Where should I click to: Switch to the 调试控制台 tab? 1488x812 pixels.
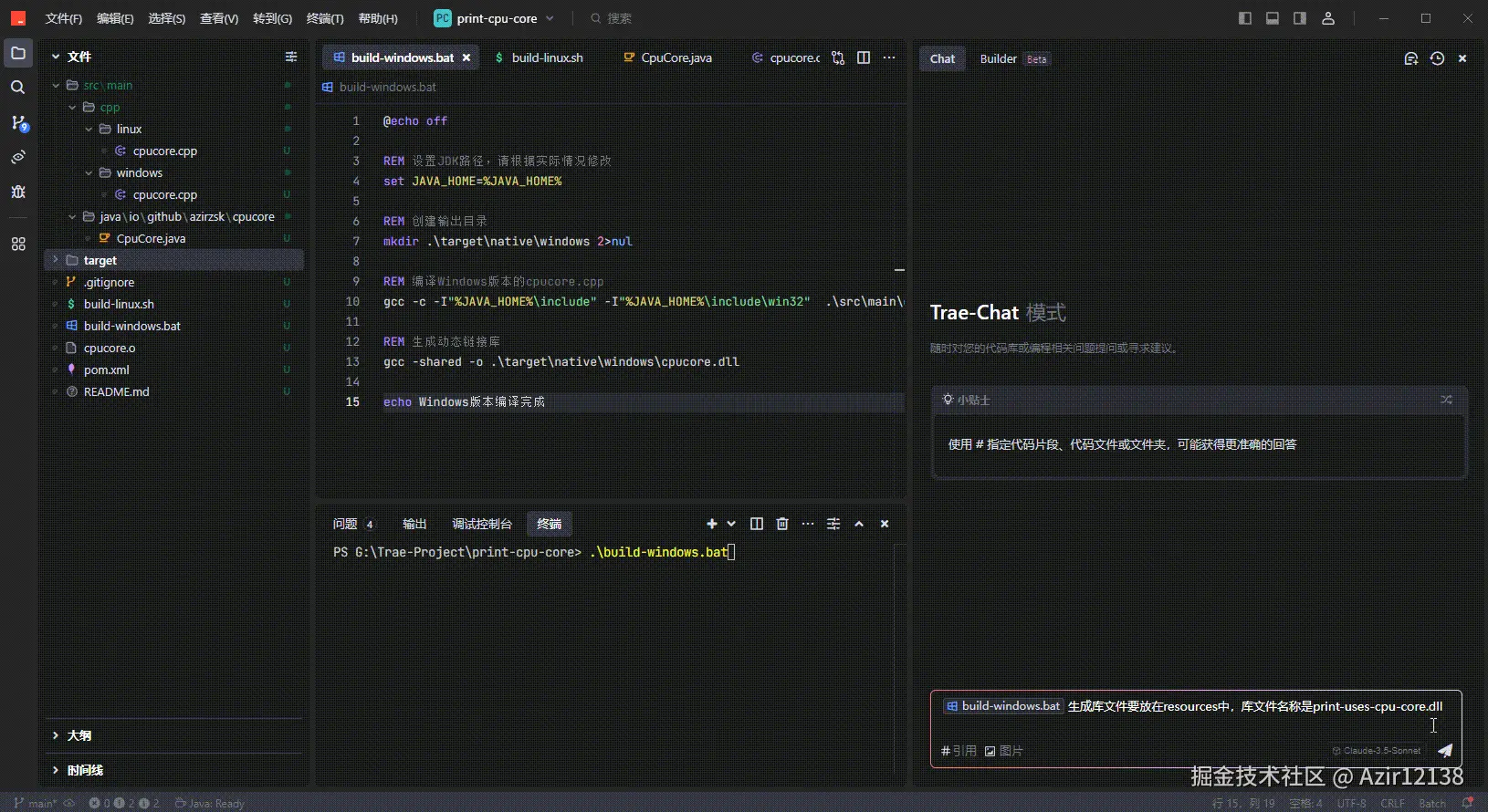[482, 524]
